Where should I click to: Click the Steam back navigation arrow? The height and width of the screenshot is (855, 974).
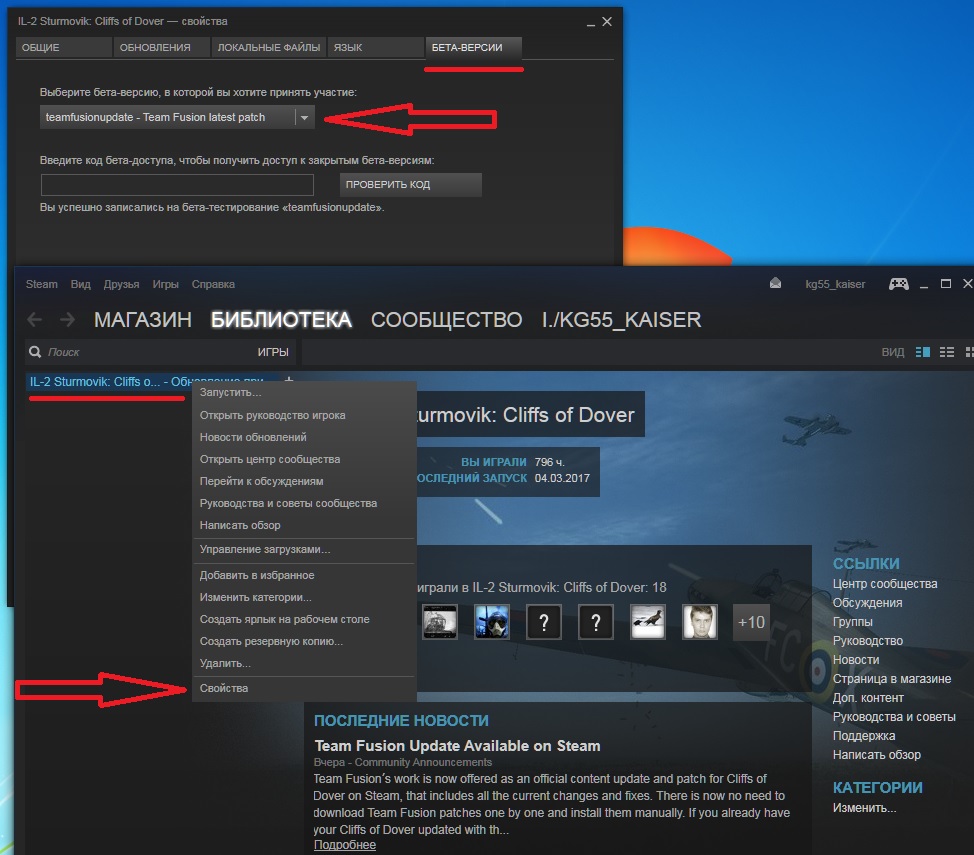point(35,319)
